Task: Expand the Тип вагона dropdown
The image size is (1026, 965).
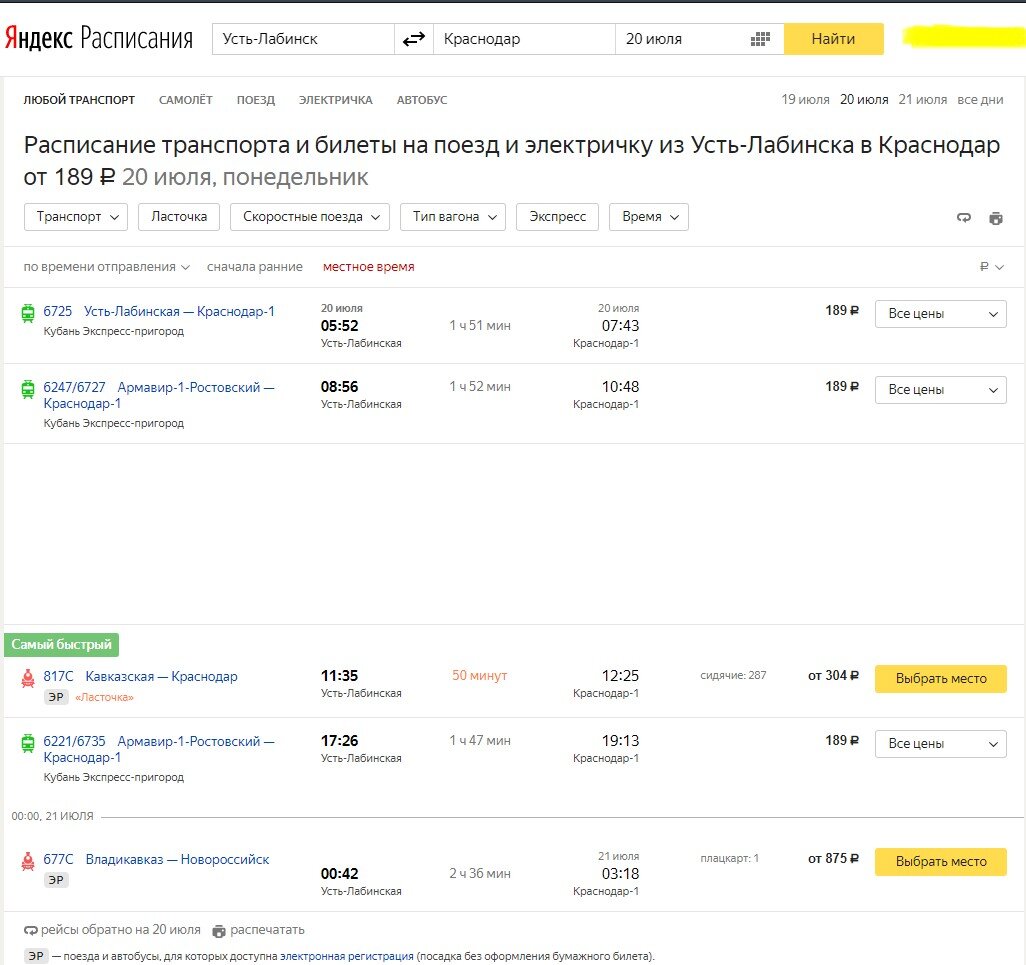Action: [453, 217]
